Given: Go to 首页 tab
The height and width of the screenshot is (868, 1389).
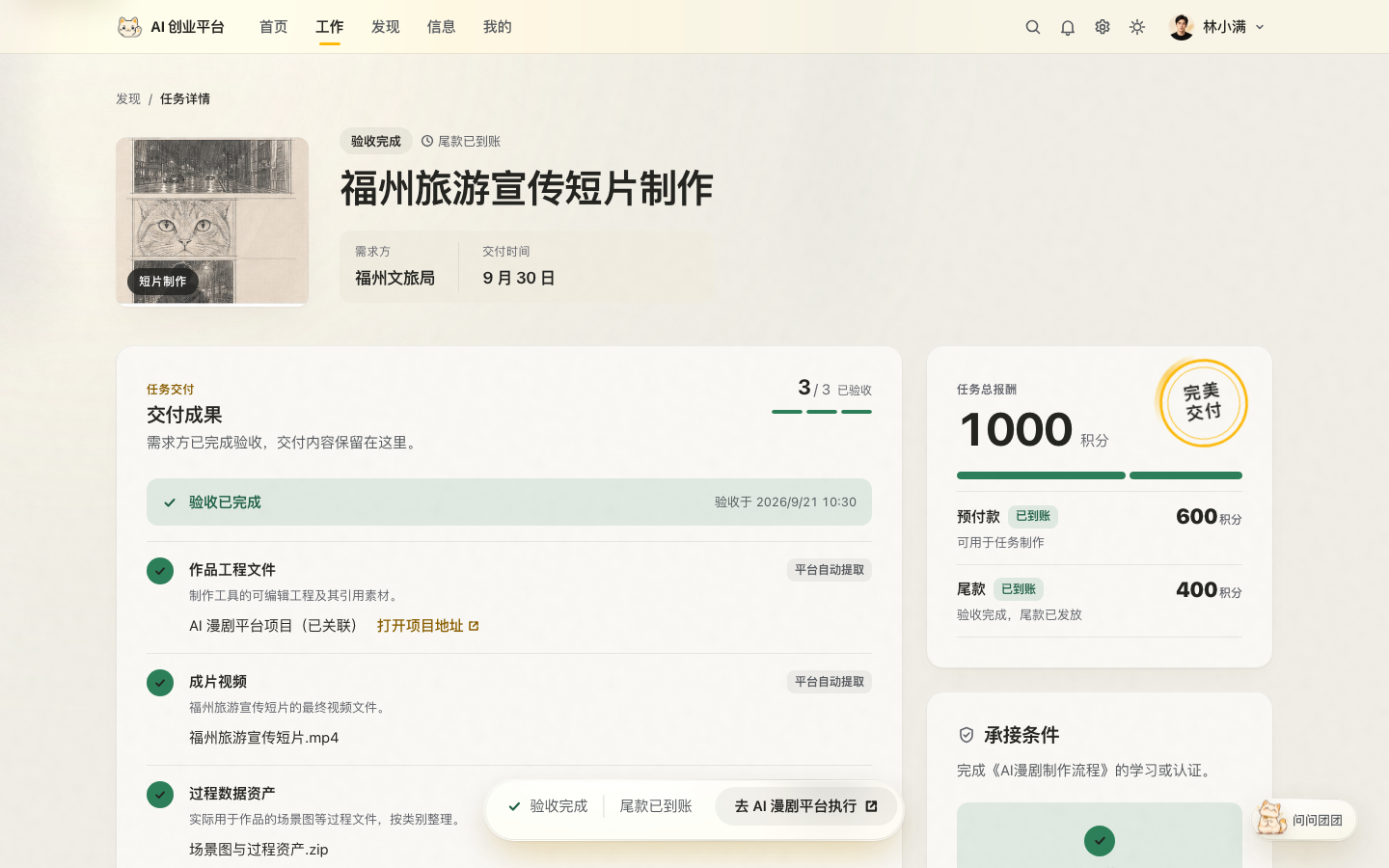Looking at the screenshot, I should (274, 27).
